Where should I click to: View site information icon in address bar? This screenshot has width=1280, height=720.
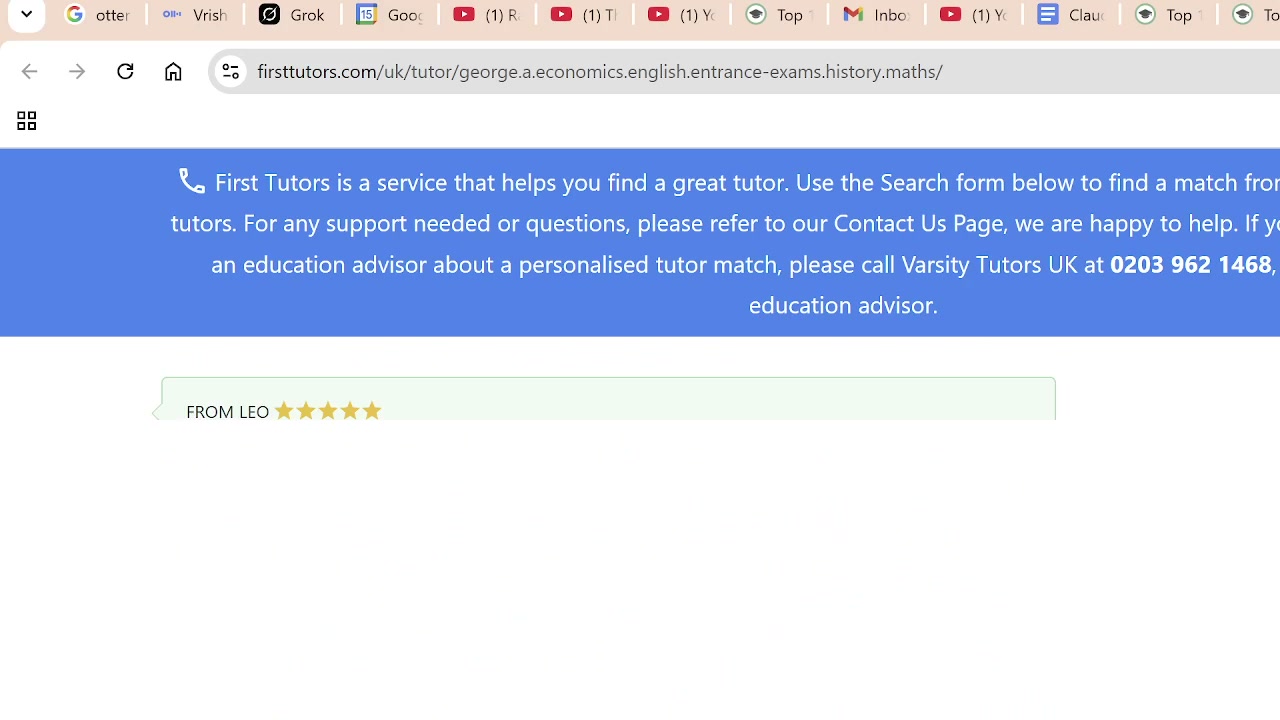coord(230,71)
